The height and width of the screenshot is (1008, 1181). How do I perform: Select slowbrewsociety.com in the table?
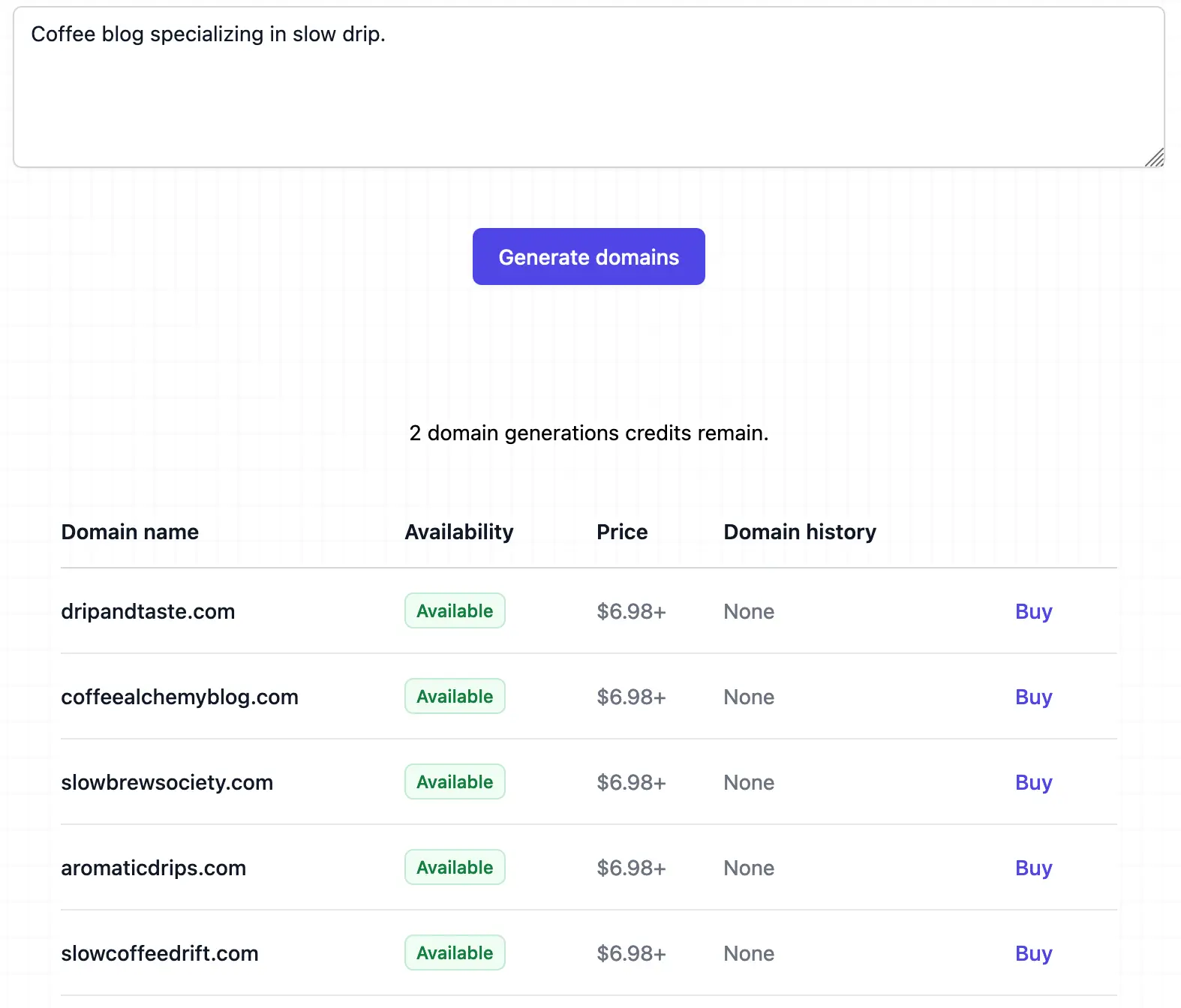(167, 782)
